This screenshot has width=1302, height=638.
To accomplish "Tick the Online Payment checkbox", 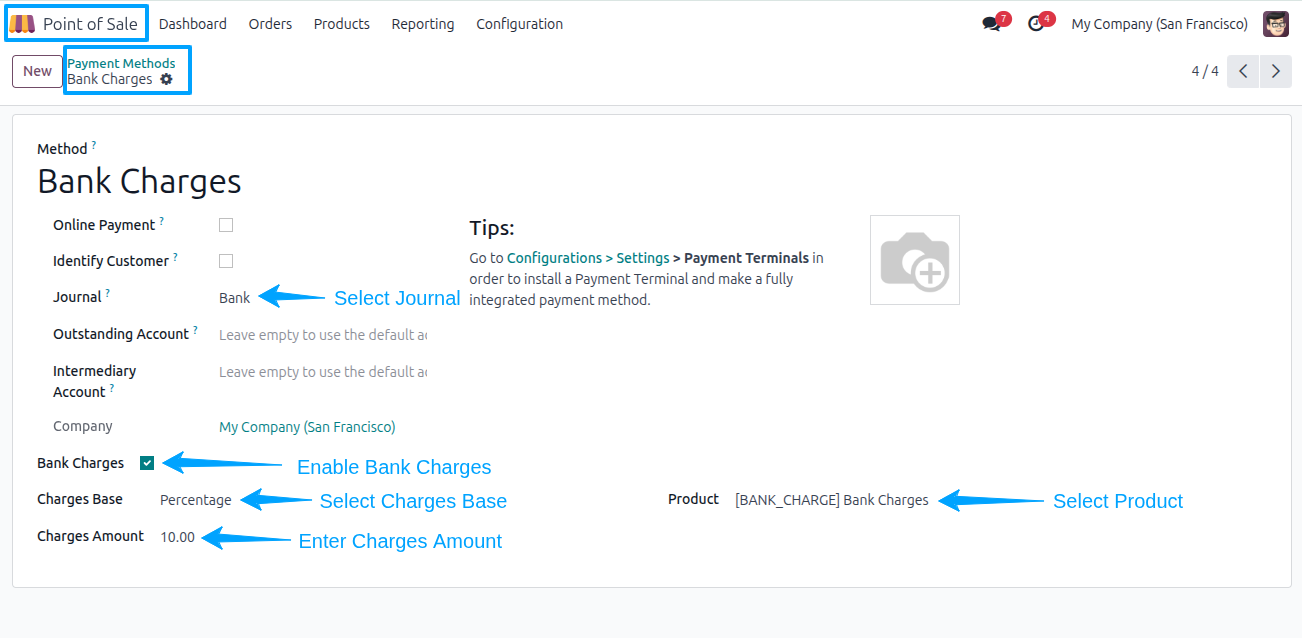I will pyautogui.click(x=226, y=225).
